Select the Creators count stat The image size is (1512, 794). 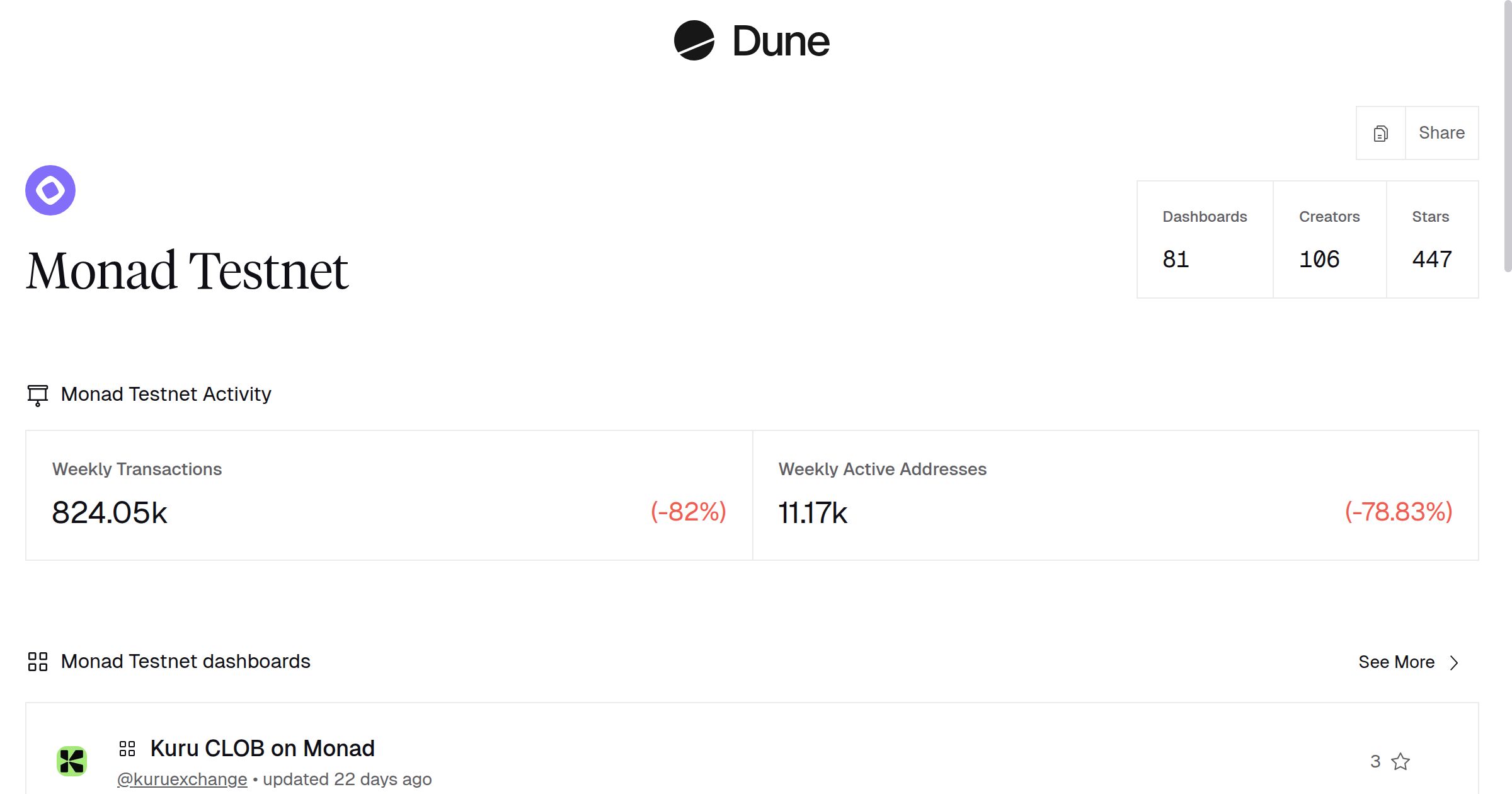pos(1329,239)
